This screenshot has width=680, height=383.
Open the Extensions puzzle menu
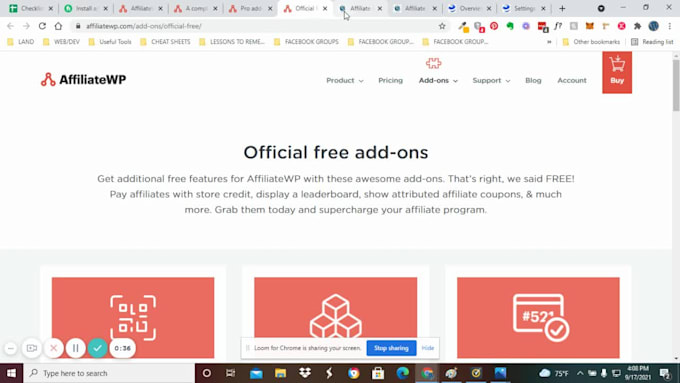point(637,26)
